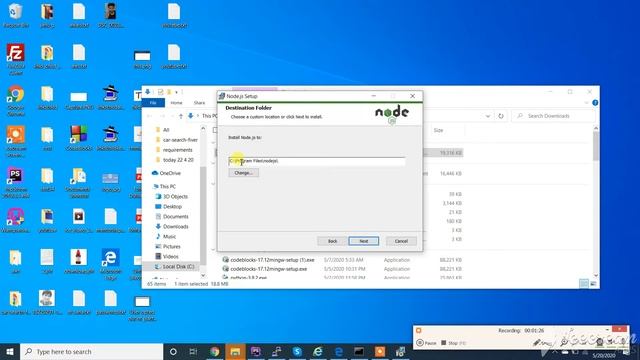Open the car-search-fiver quick access folder
Screen dimensions: 640x360
pyautogui.click(x=177, y=140)
